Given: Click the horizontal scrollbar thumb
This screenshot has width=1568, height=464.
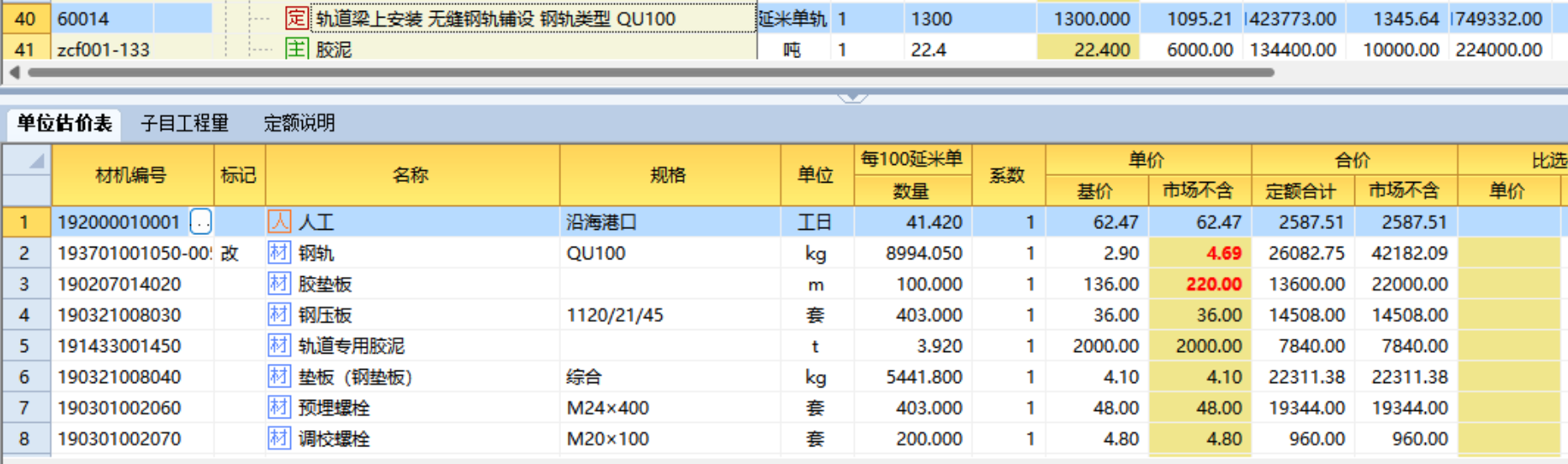Looking at the screenshot, I should pos(650,72).
